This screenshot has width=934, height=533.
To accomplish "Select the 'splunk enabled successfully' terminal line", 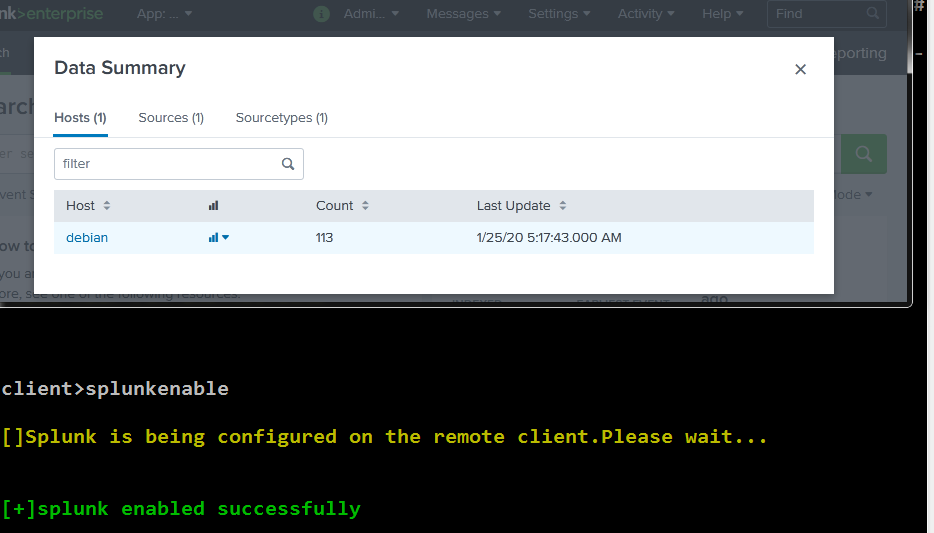I will tap(181, 509).
